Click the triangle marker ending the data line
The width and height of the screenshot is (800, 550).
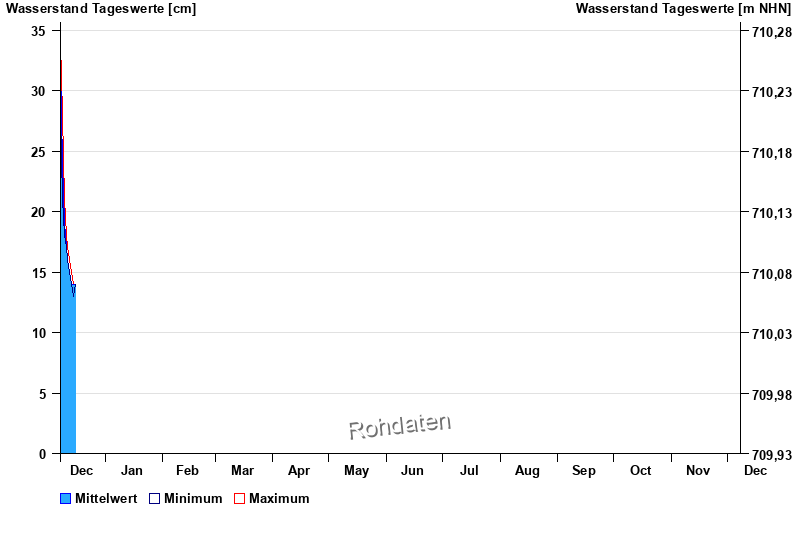73,289
